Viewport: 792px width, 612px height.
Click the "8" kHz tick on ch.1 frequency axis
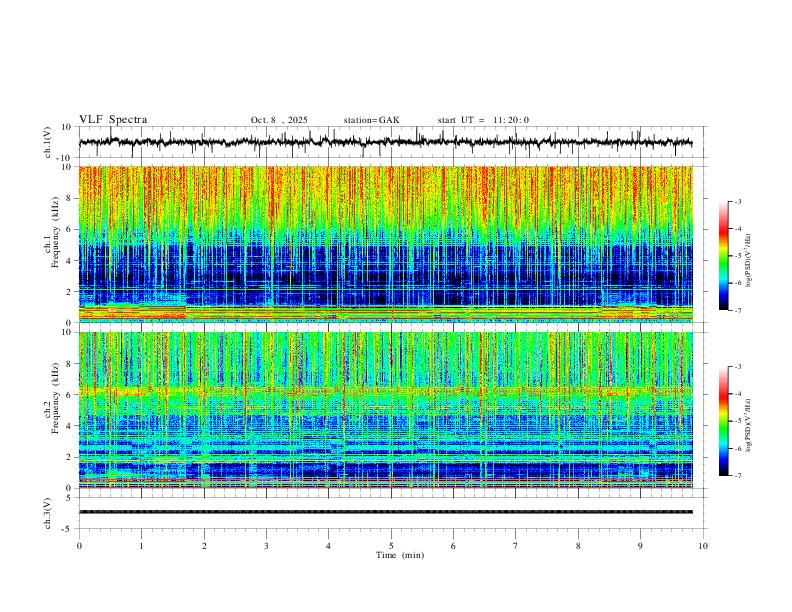coord(70,198)
